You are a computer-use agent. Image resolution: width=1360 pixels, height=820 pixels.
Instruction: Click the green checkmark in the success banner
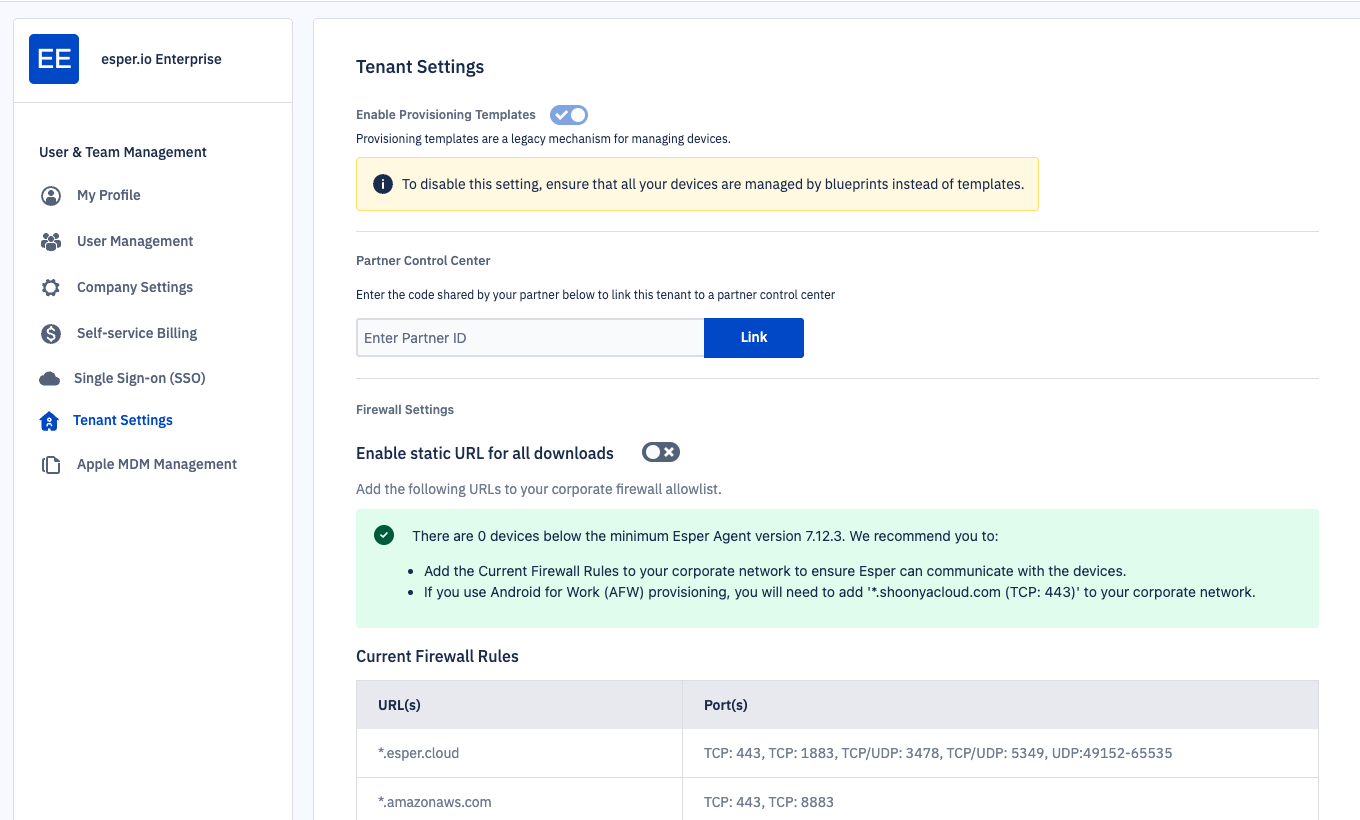tap(383, 535)
